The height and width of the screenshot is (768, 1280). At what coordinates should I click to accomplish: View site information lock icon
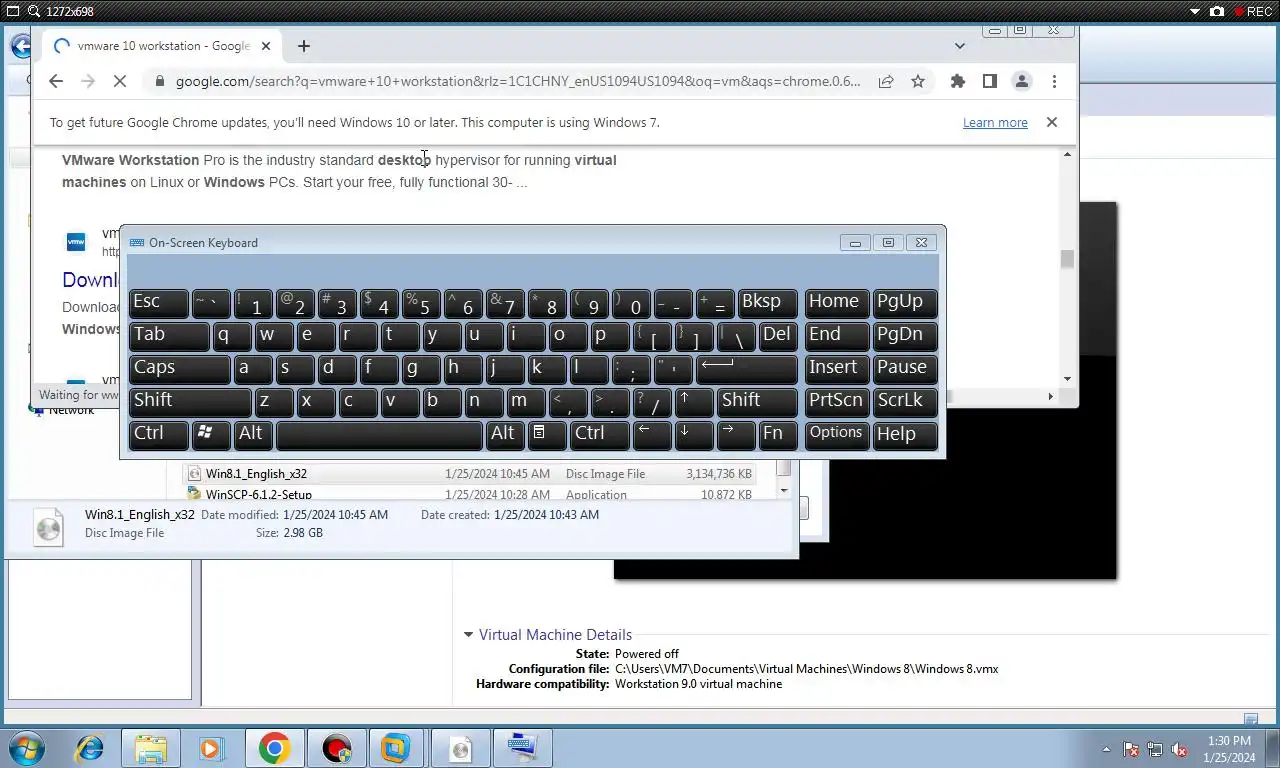click(x=159, y=82)
